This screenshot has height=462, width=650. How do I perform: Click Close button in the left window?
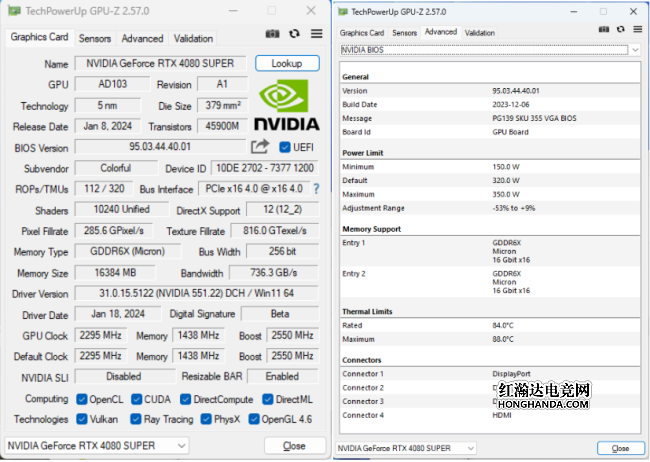[294, 446]
